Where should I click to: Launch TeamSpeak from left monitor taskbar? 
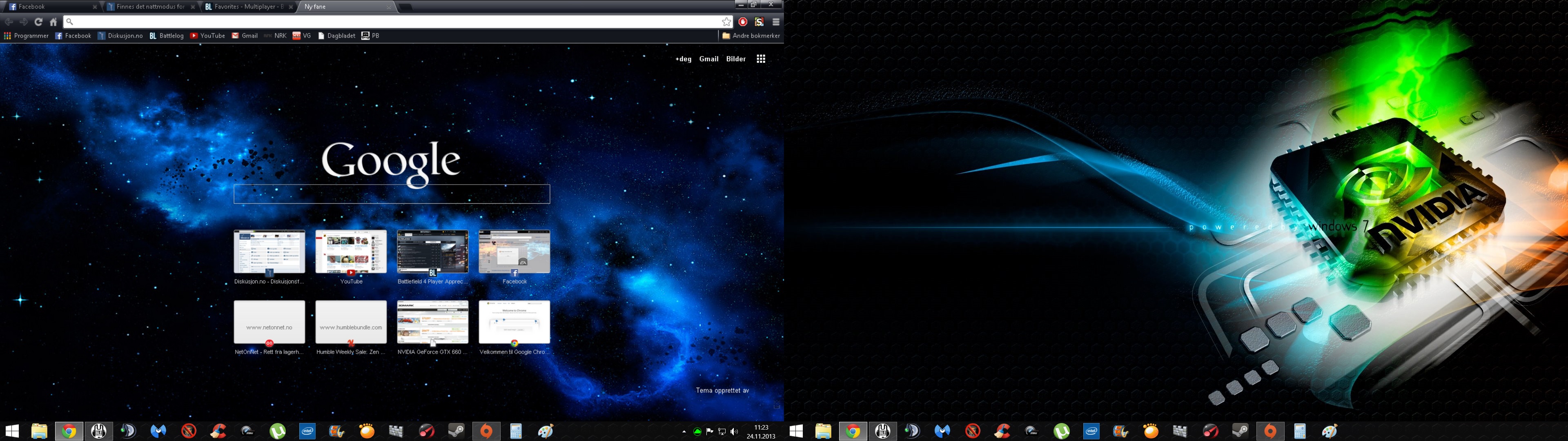coord(129,431)
